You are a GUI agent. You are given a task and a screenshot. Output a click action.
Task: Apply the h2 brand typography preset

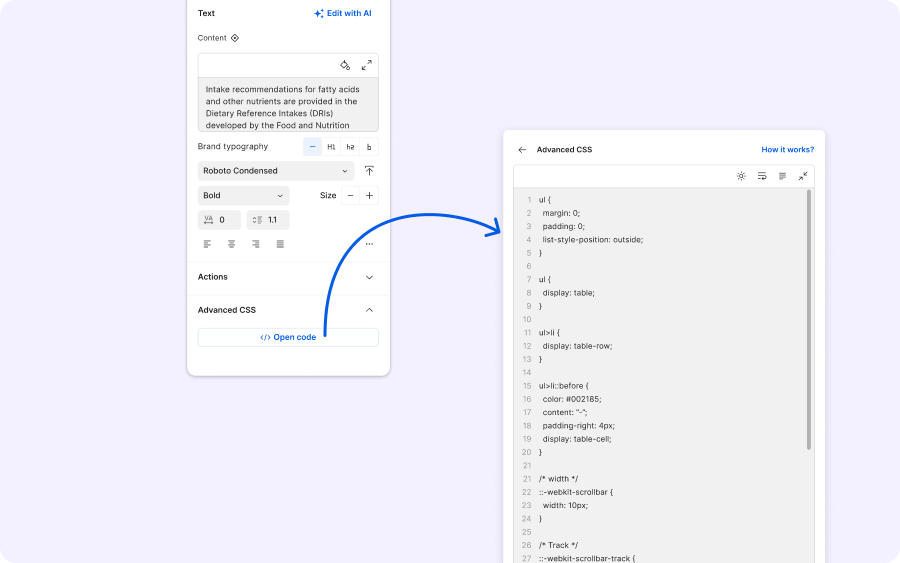coord(350,147)
